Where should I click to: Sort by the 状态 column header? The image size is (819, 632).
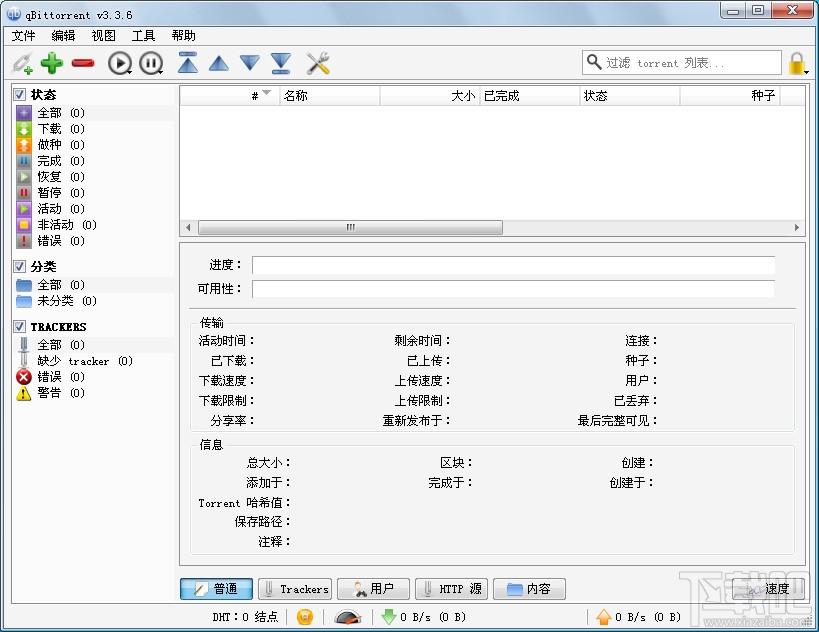629,96
